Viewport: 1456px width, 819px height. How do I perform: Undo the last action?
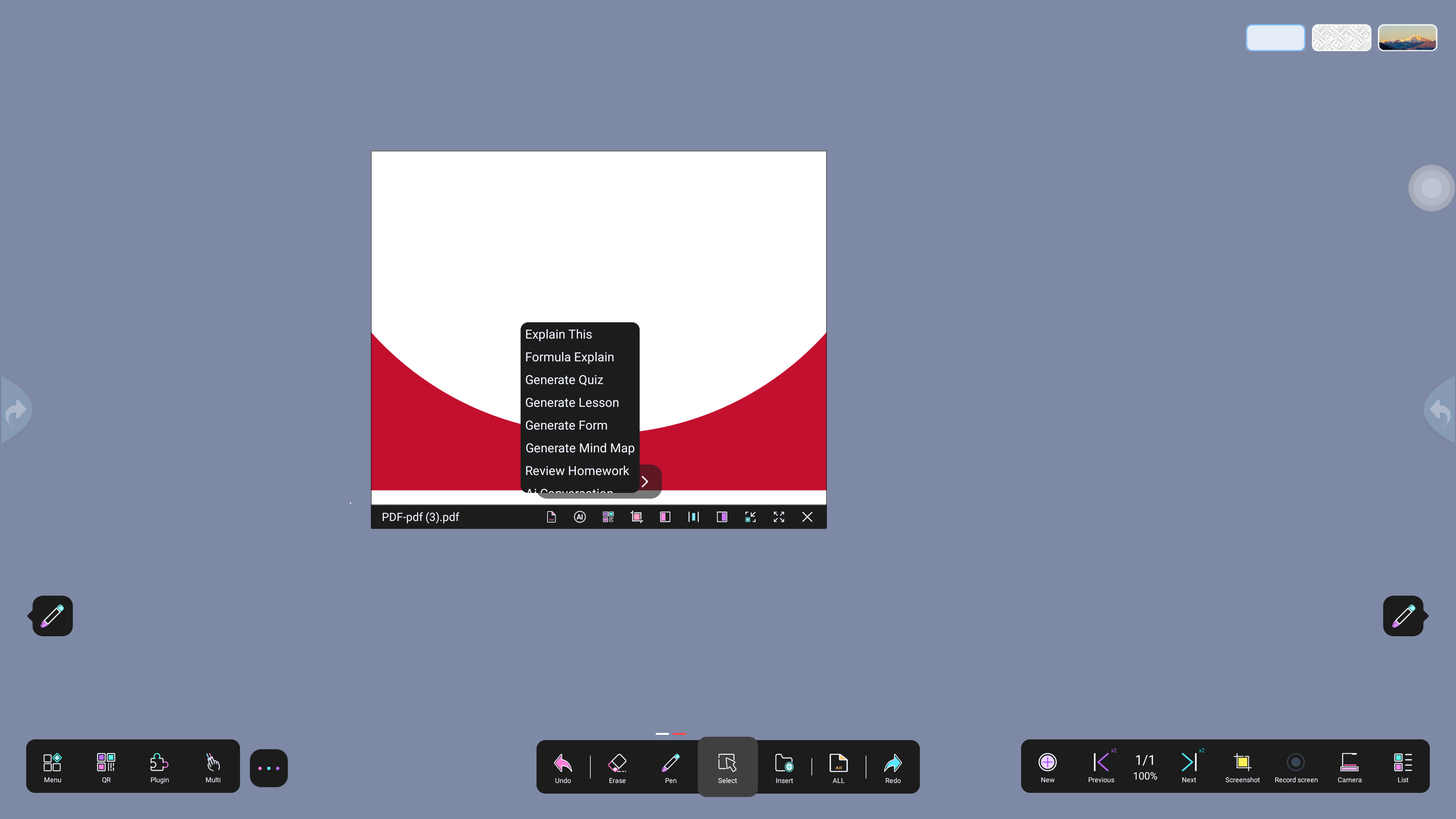click(x=563, y=768)
